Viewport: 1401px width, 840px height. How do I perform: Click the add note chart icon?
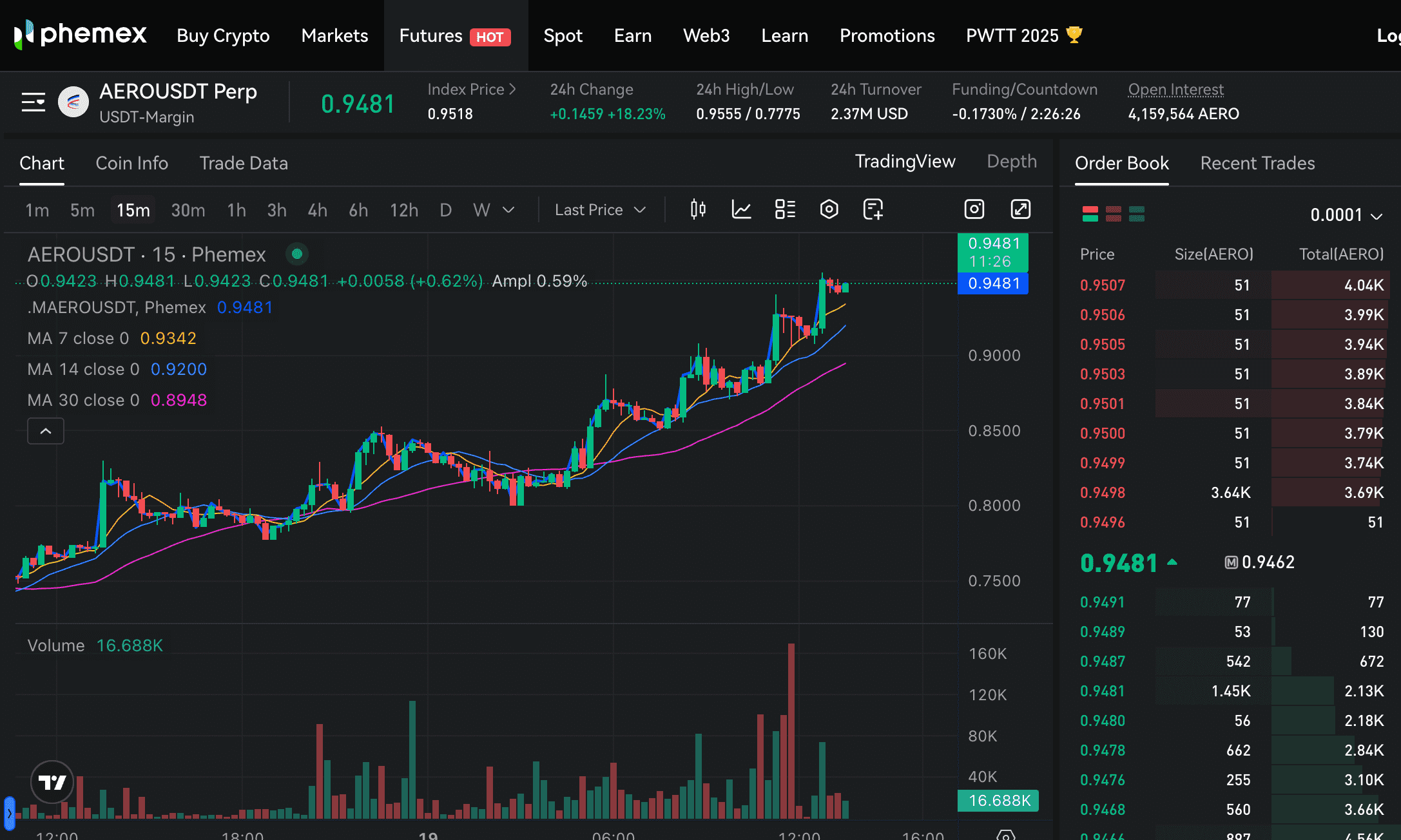[x=873, y=209]
